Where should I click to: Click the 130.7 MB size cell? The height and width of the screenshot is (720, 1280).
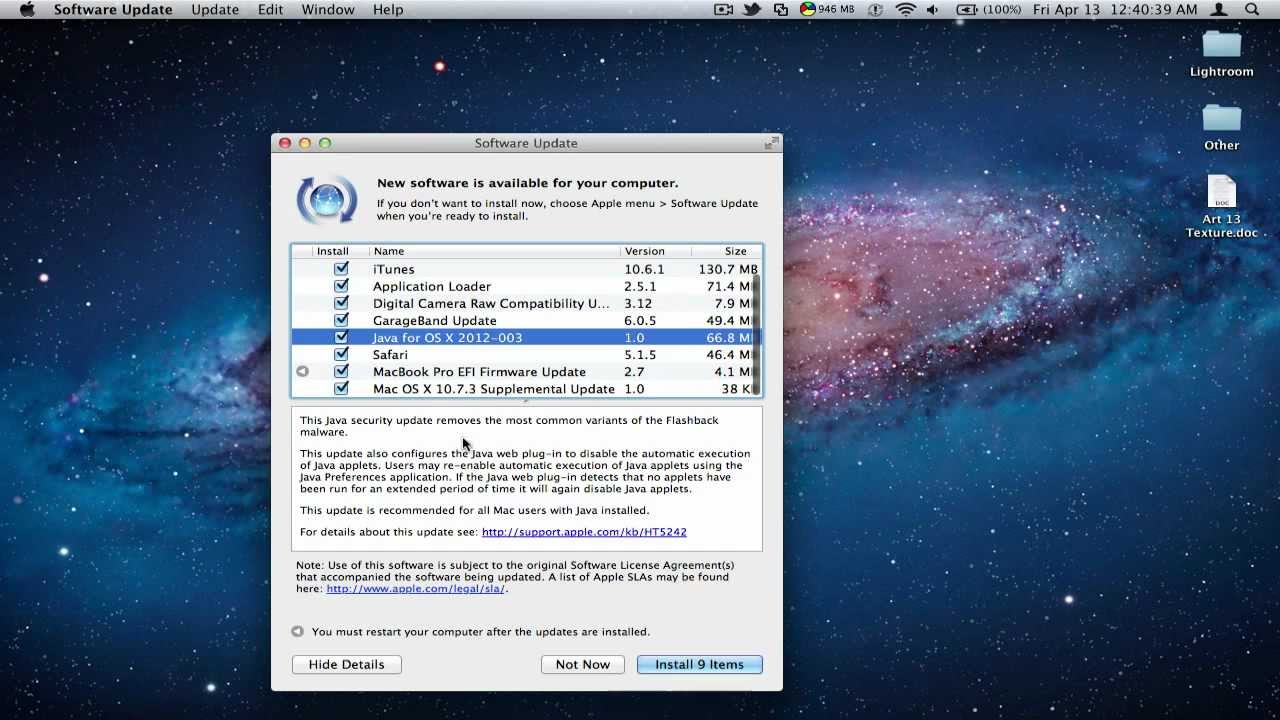729,269
